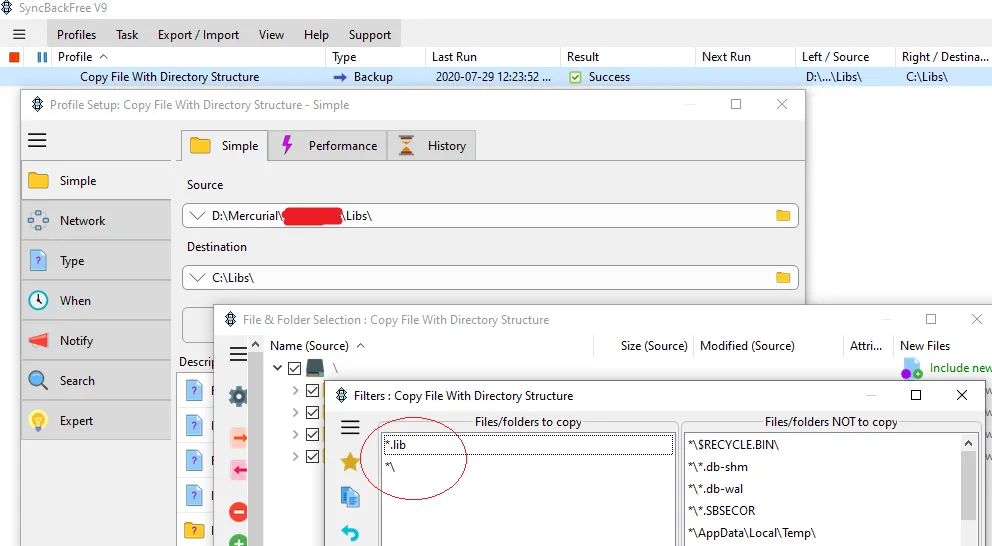The height and width of the screenshot is (546, 992).
Task: Toggle the root drive checkbox in source tree
Action: tap(294, 368)
